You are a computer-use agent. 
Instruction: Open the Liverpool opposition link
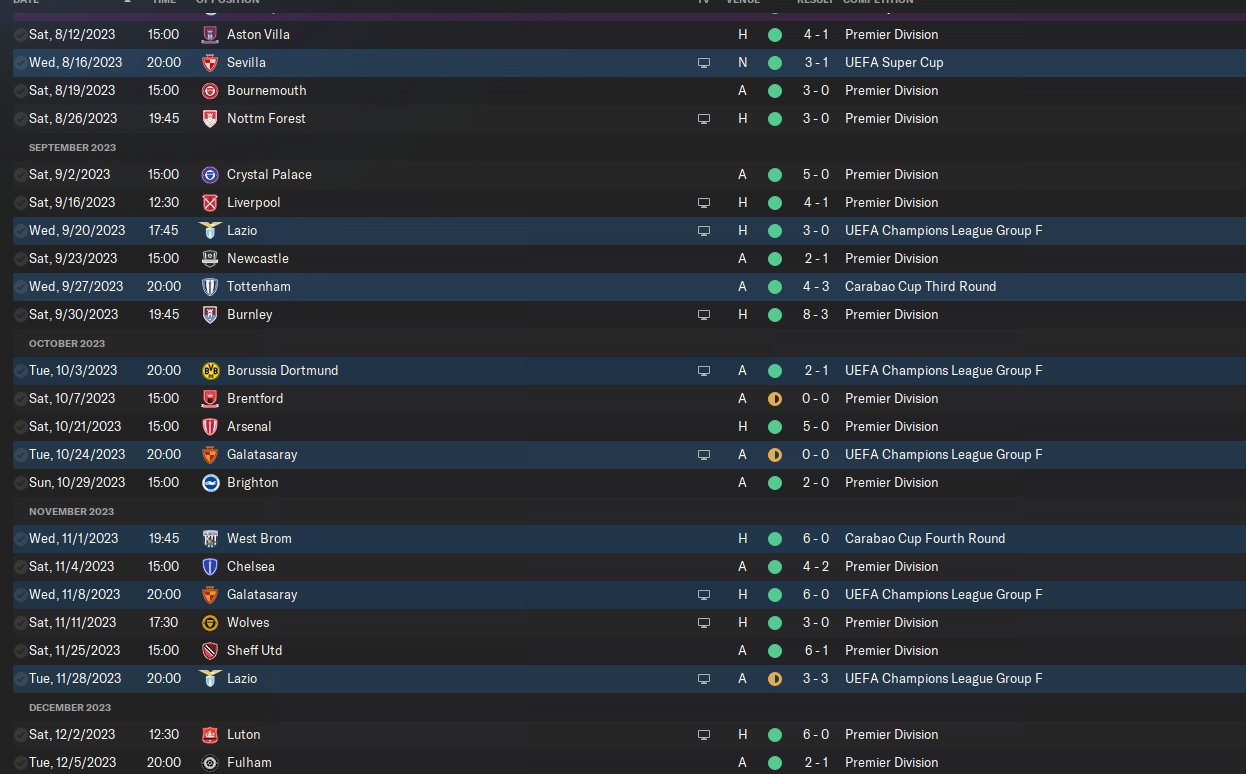(x=253, y=202)
